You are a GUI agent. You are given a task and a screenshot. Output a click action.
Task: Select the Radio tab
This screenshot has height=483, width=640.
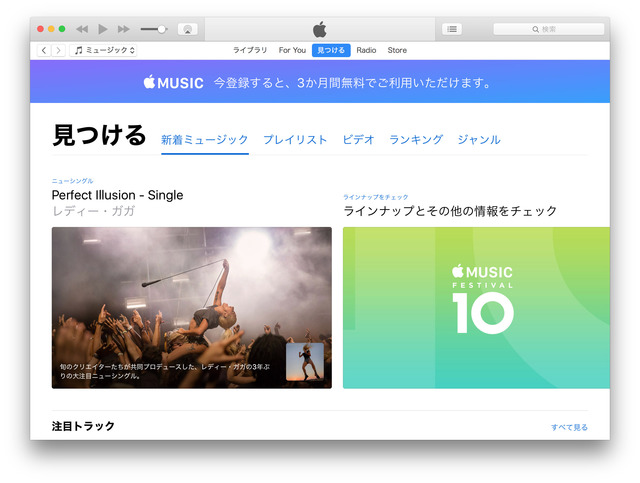366,50
